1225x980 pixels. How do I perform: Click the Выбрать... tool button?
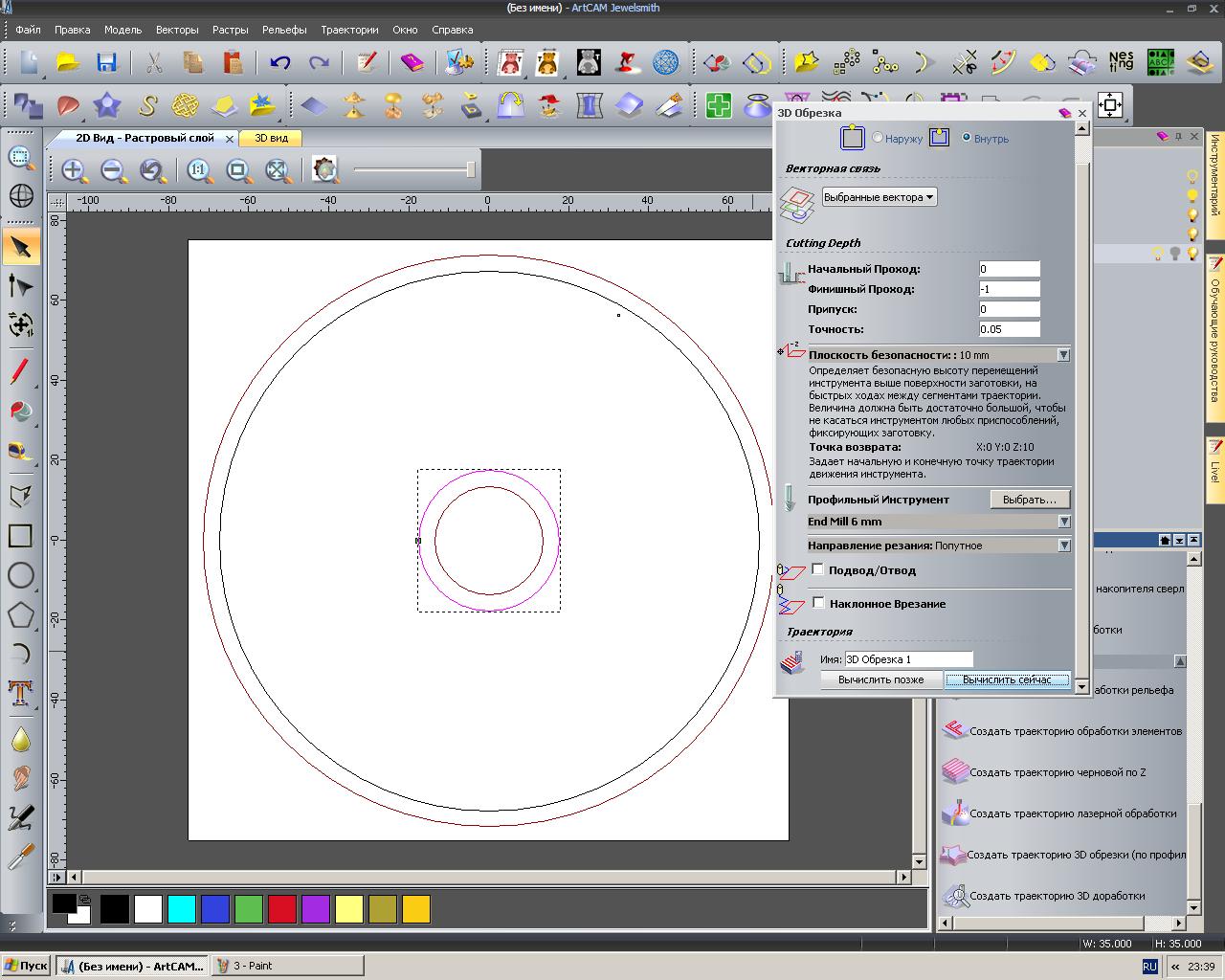click(x=1029, y=500)
